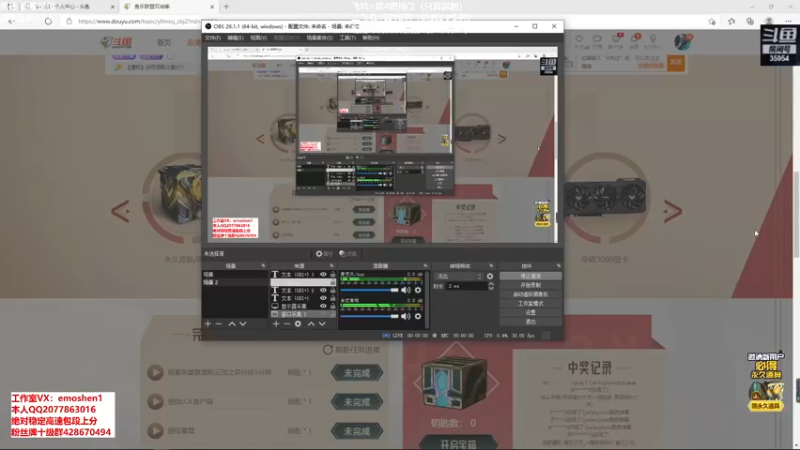Adjust the 台式音频 volume slider
800x450 pixels.
click(x=369, y=316)
